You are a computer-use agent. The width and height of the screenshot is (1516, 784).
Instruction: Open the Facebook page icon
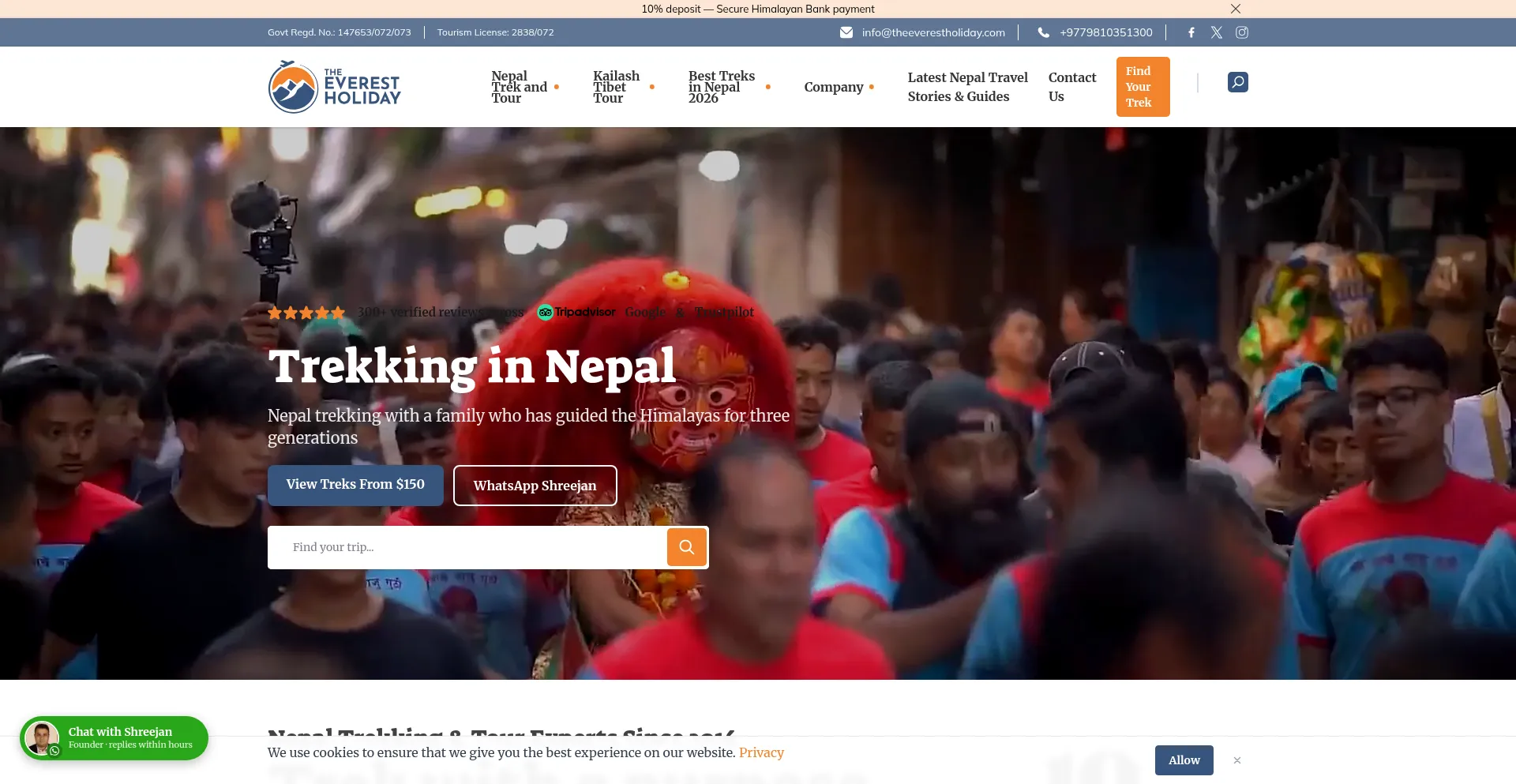pos(1191,32)
